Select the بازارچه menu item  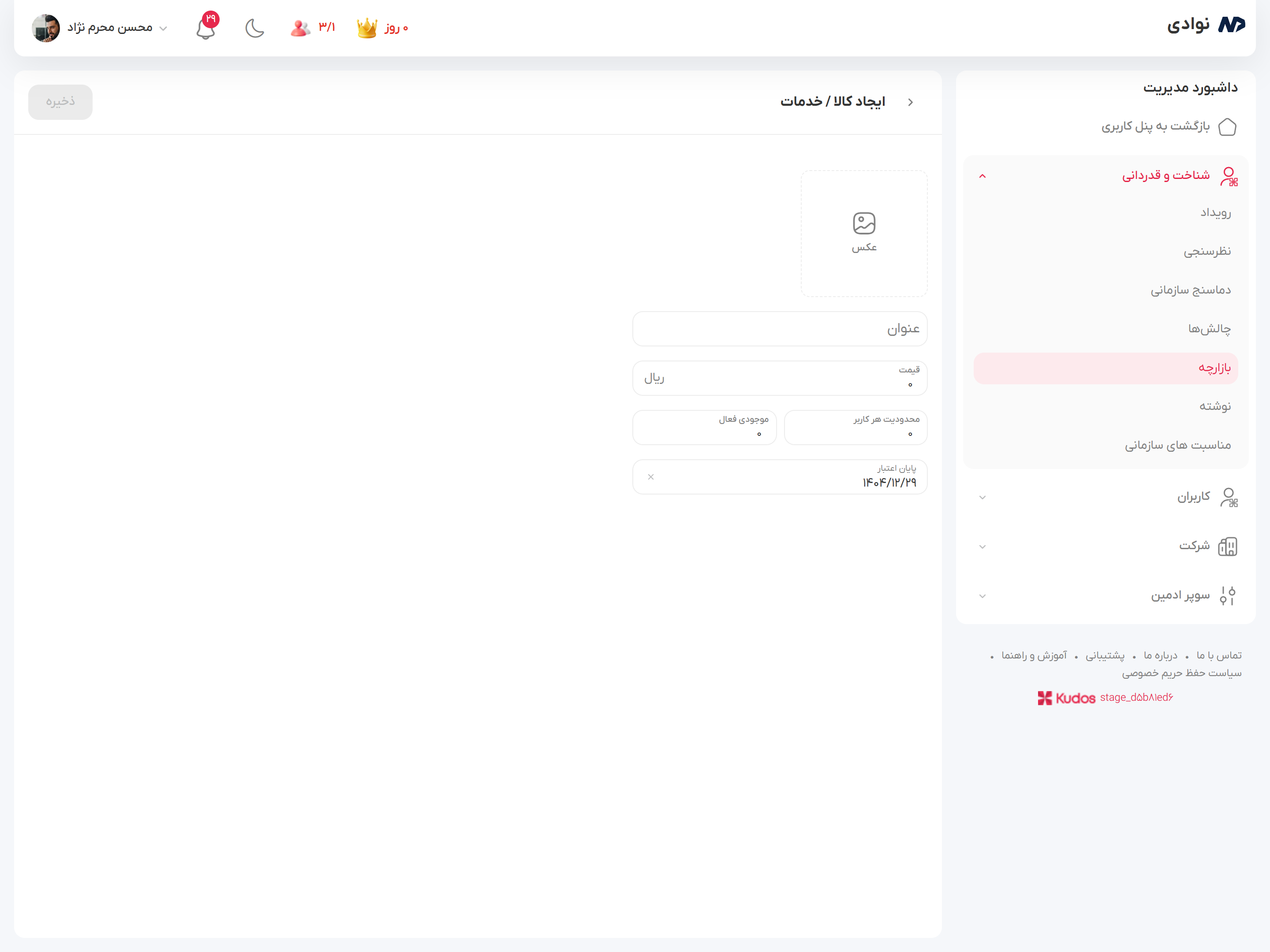tap(1214, 368)
